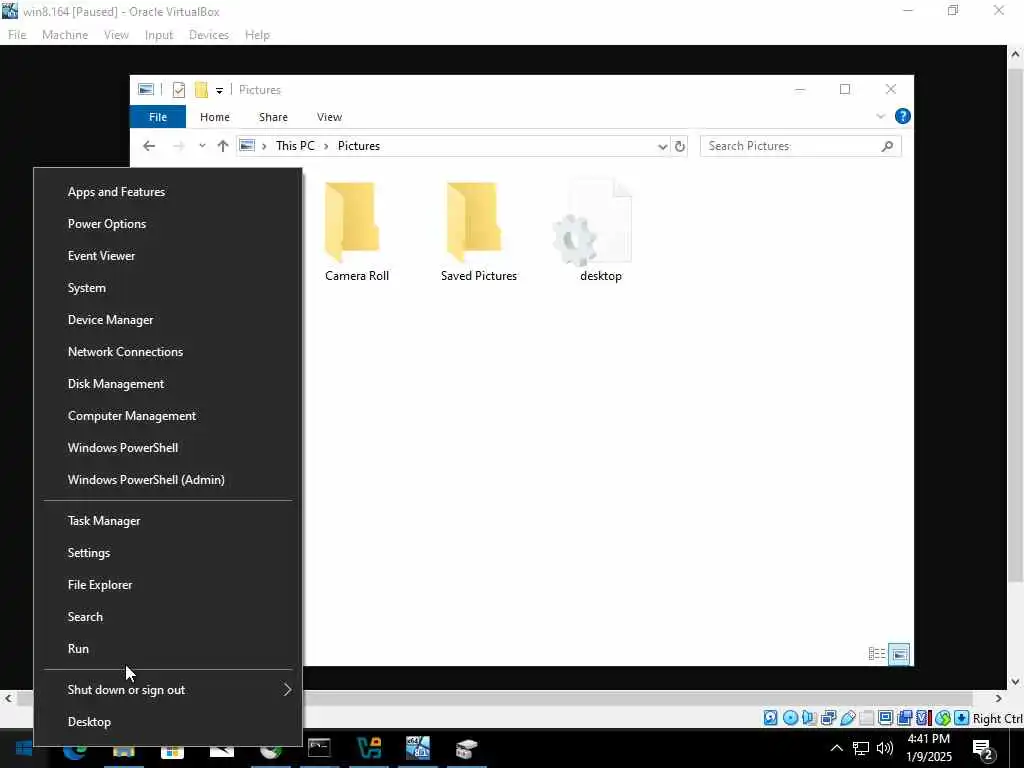
Task: Open the VirtualBox Devices menu
Action: tap(209, 35)
